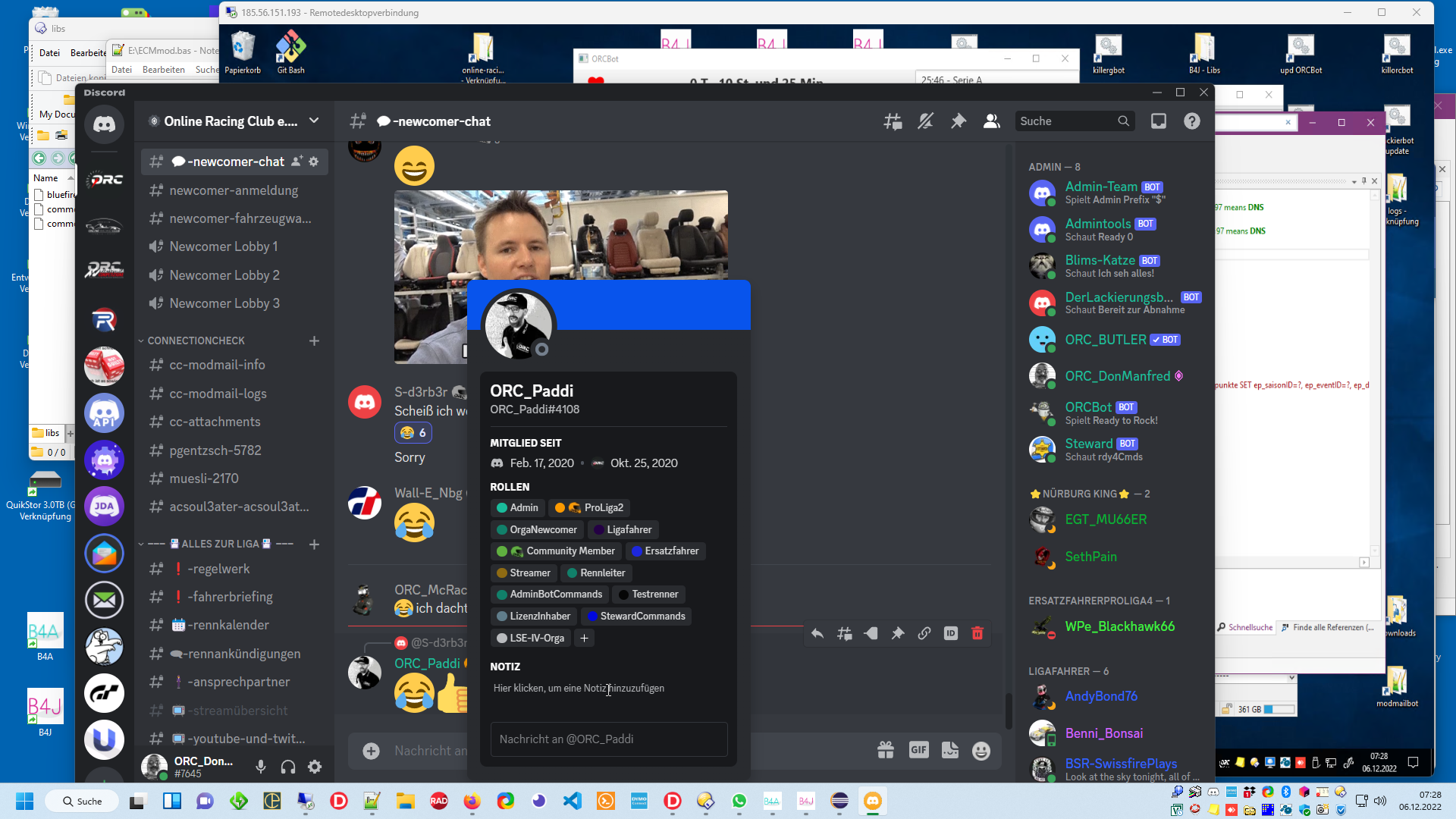Toggle the member list icon
This screenshot has height=819, width=1456.
[x=991, y=121]
